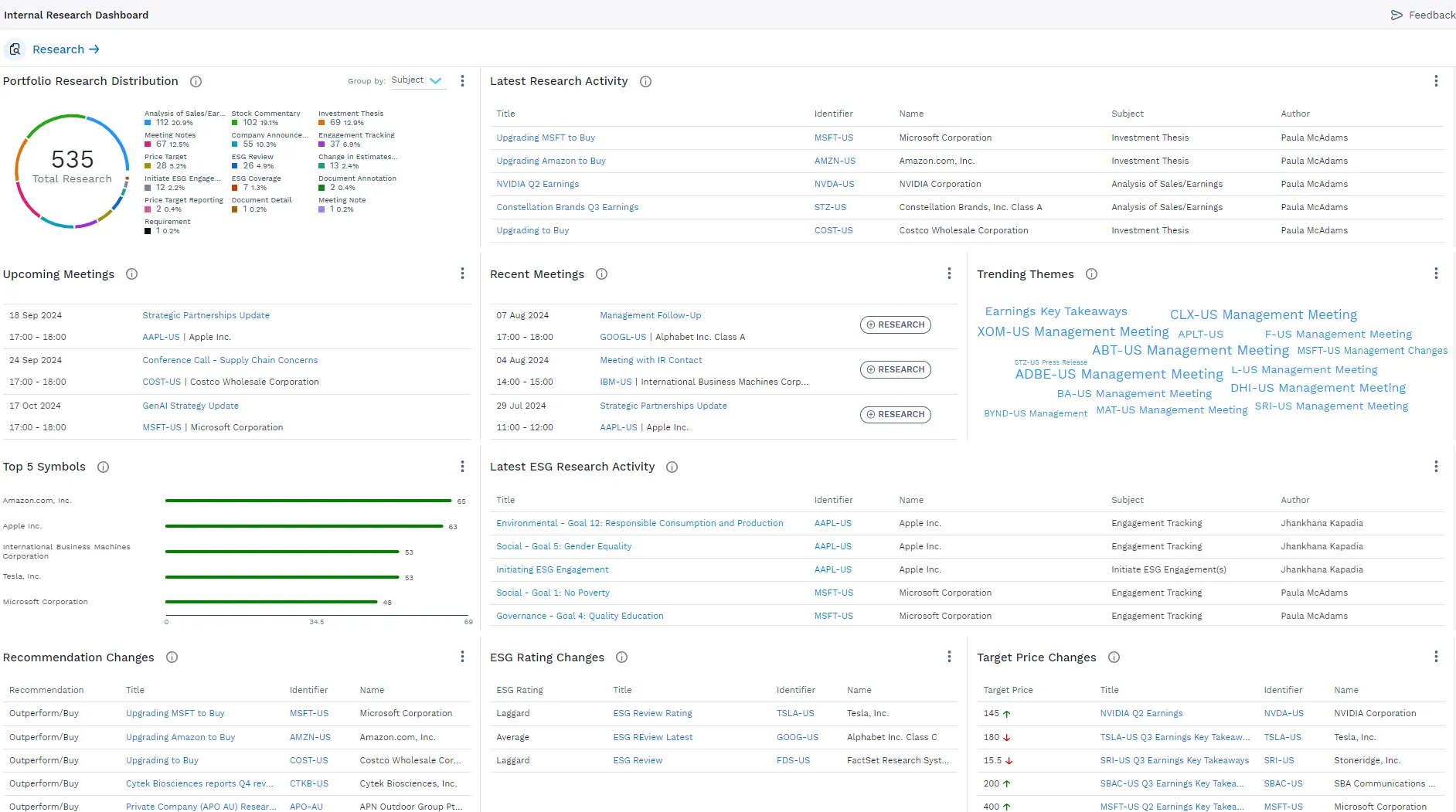Open GenAI Strategy Update meeting

point(190,406)
